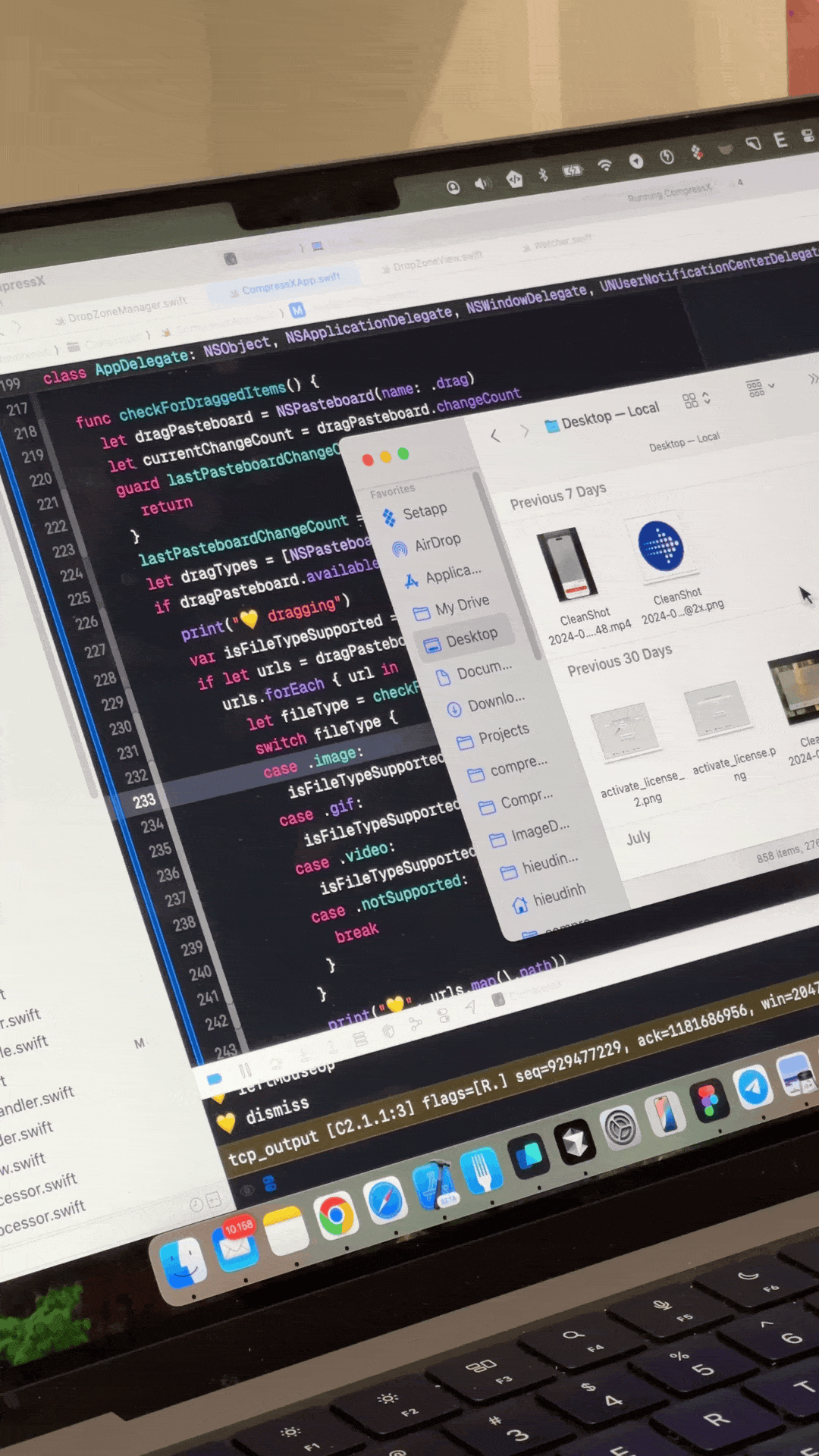
Task: Pause program execution in Xcode debug bar
Action: click(x=244, y=1070)
